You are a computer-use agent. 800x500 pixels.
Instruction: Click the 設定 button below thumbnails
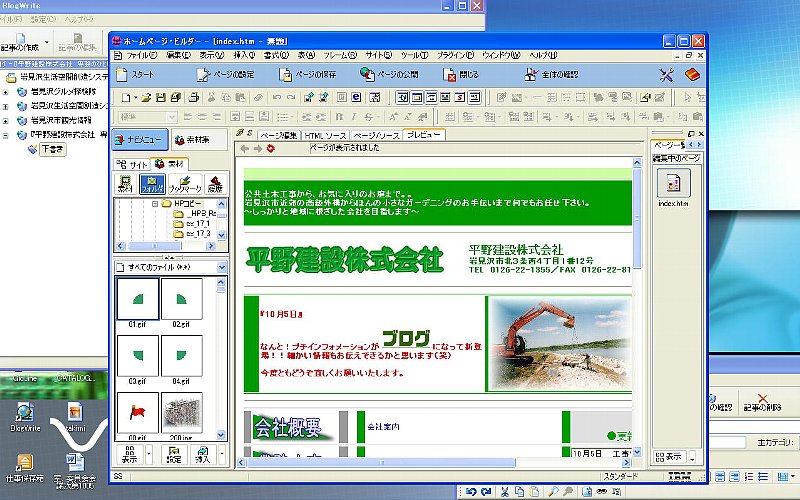(174, 454)
